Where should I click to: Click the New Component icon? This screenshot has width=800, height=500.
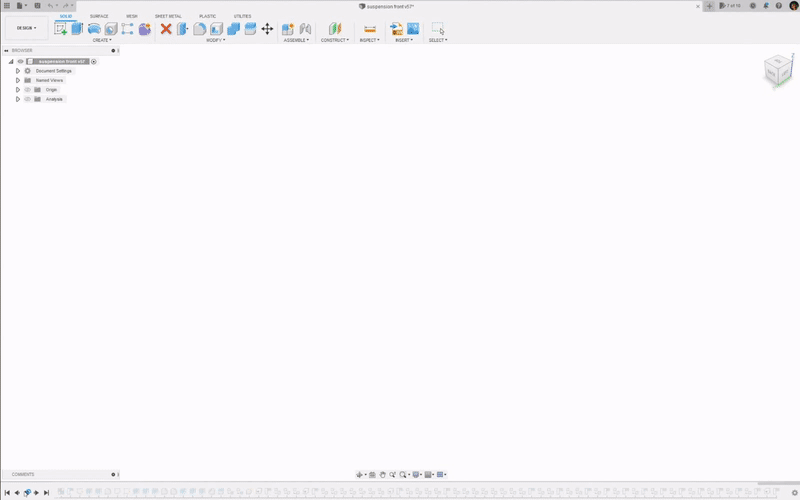(x=288, y=29)
